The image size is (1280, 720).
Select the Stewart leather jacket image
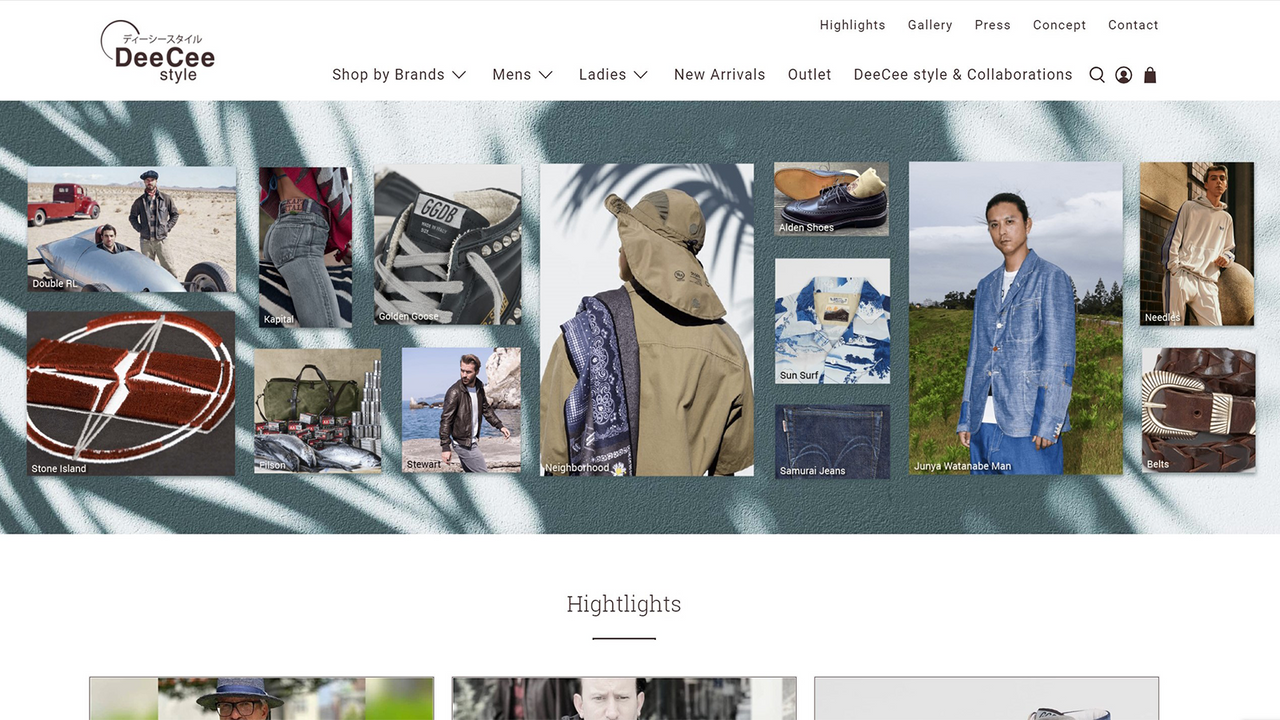461,410
